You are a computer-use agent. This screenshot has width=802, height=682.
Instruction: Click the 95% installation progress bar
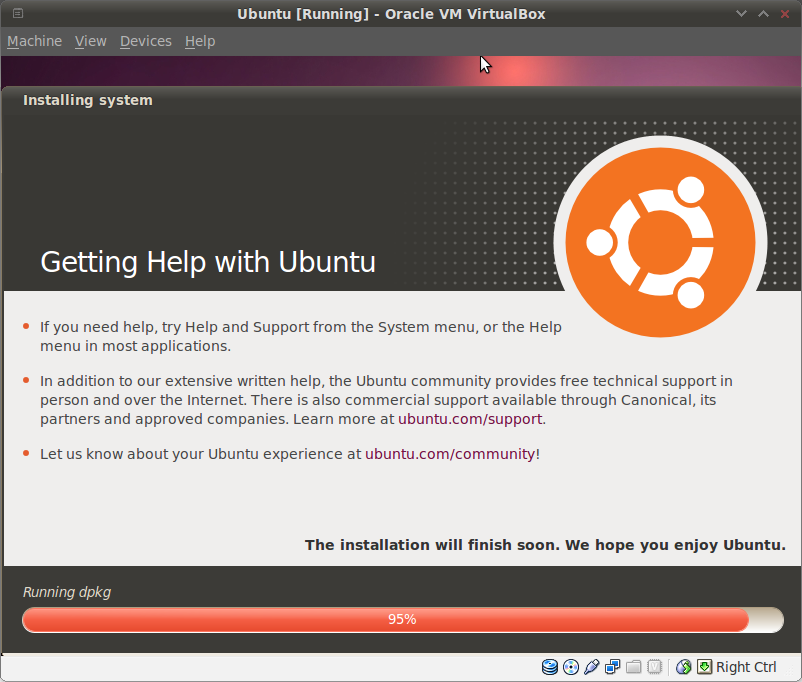[403, 620]
